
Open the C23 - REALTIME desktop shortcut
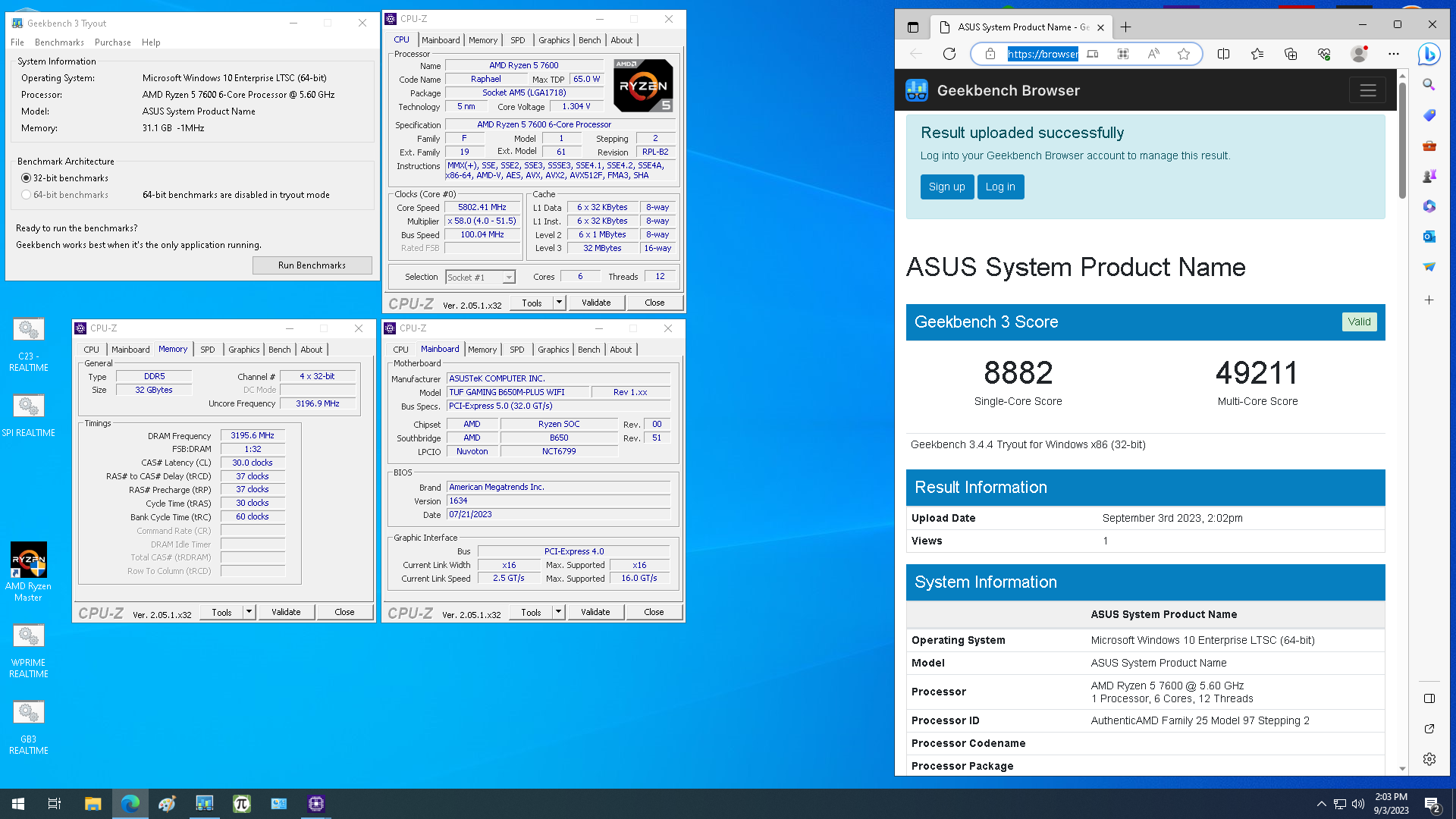(x=29, y=344)
